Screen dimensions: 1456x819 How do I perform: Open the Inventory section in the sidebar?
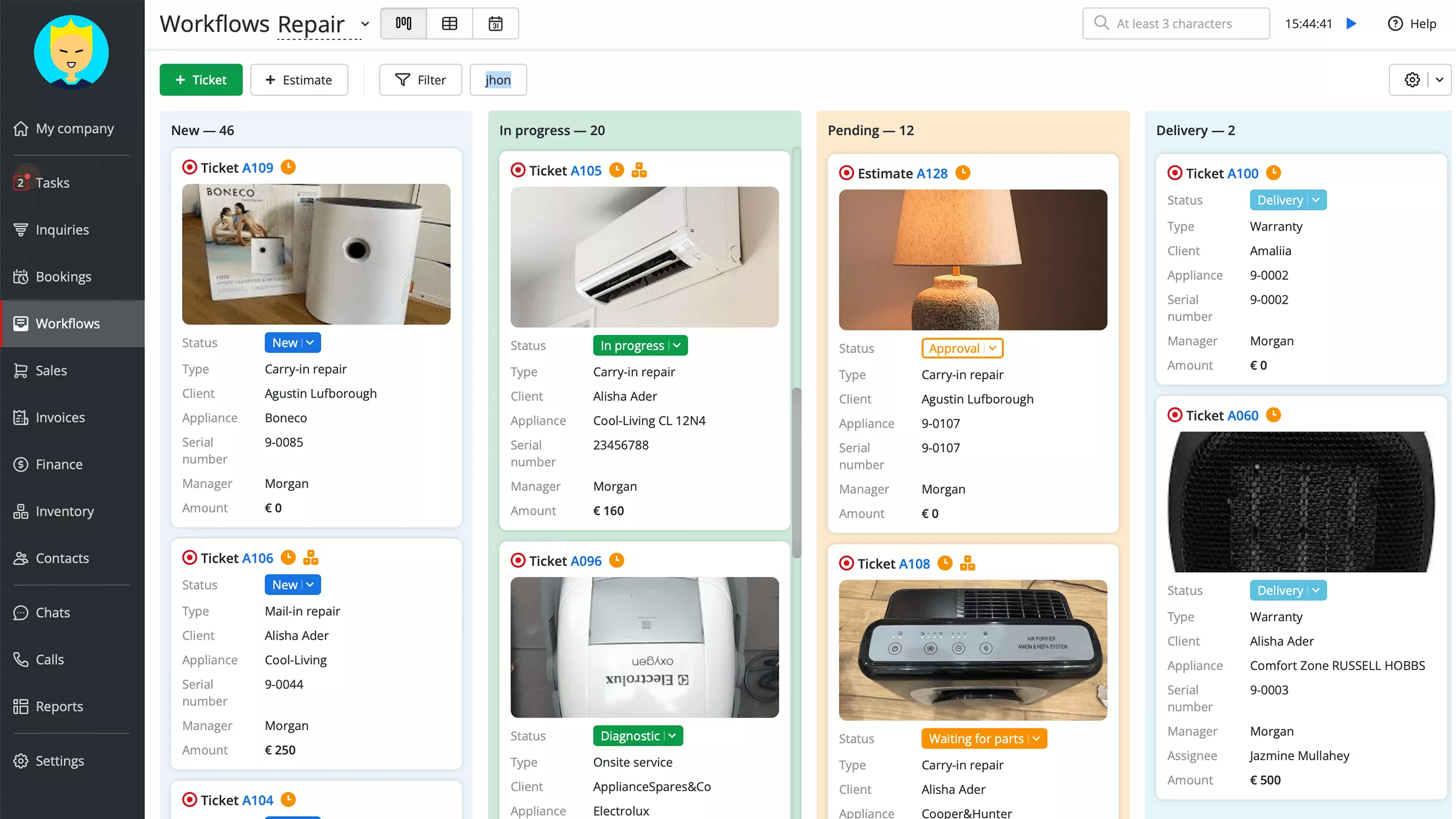click(x=64, y=511)
